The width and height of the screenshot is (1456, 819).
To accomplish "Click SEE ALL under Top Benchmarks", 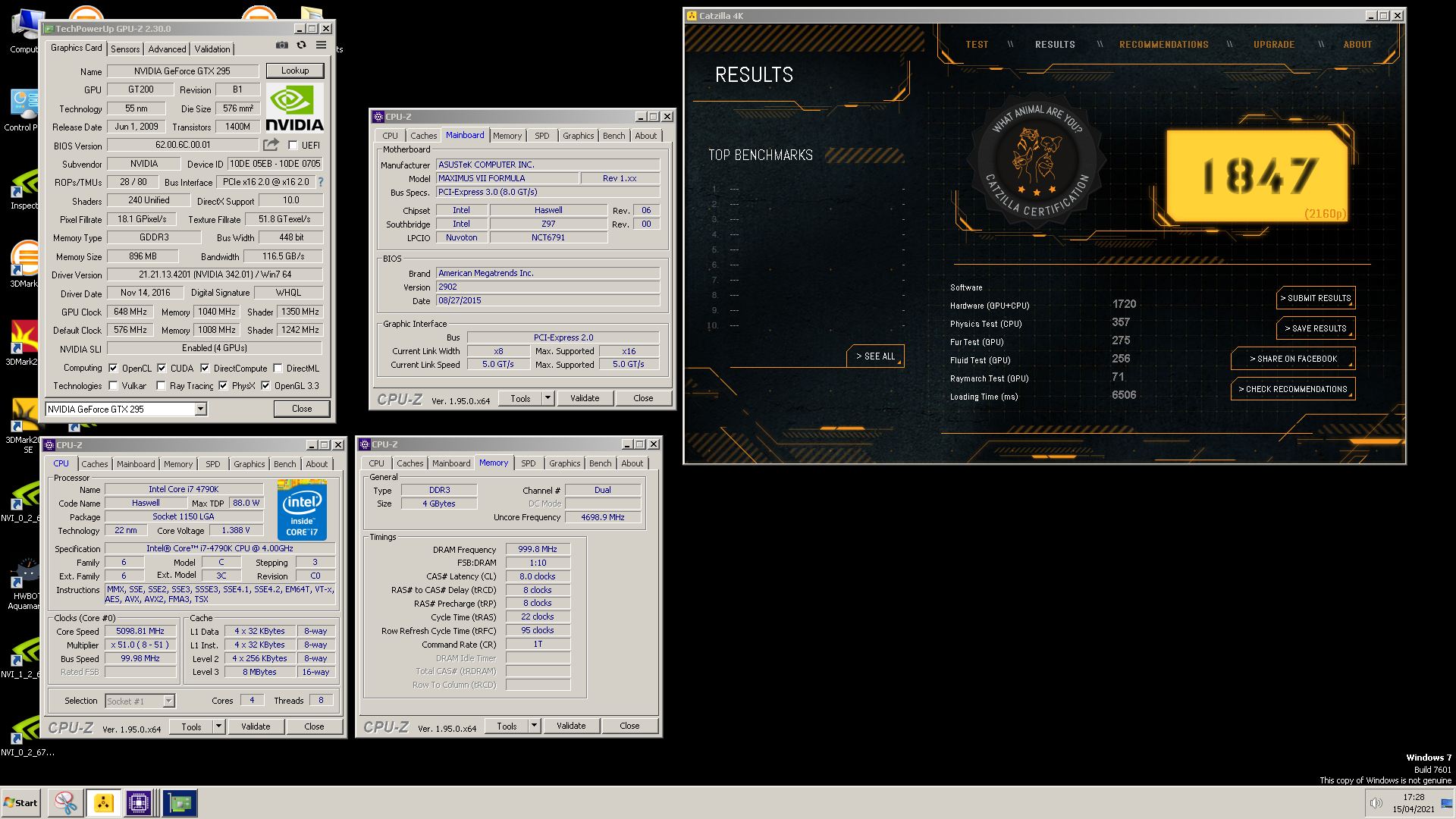I will coord(875,356).
